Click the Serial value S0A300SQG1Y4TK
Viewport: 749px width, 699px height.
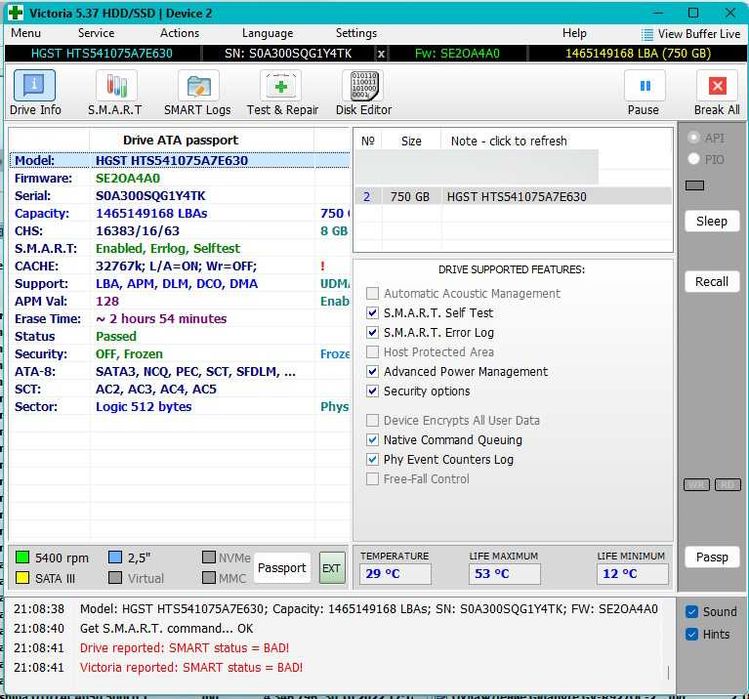tap(150, 196)
